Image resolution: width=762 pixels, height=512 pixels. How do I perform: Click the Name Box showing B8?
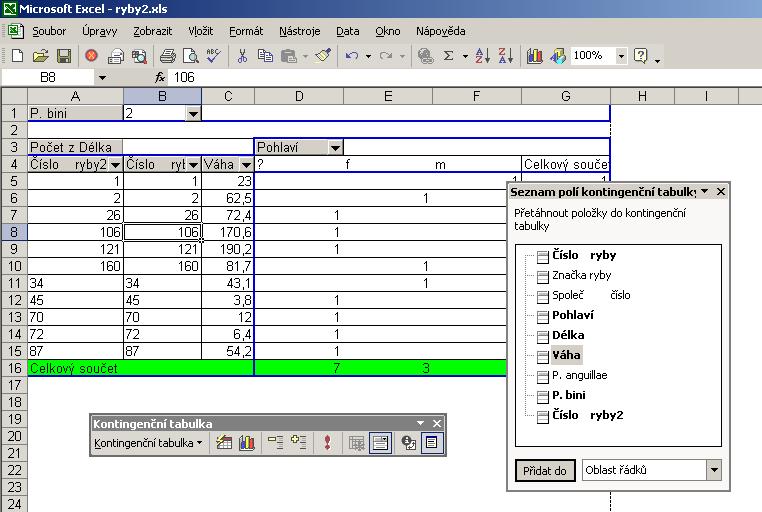pyautogui.click(x=48, y=77)
